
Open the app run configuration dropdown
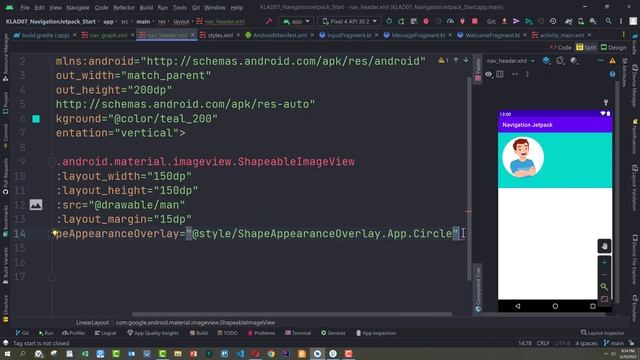(x=296, y=21)
